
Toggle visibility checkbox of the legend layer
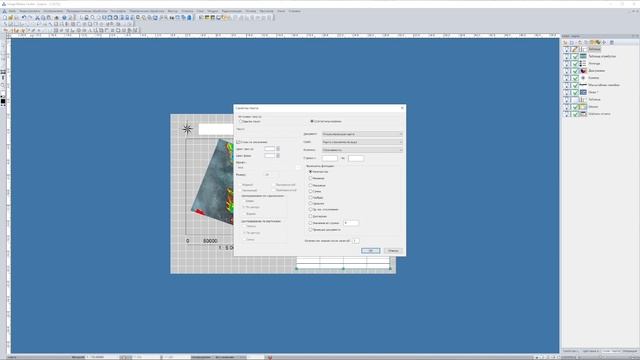coord(575,63)
